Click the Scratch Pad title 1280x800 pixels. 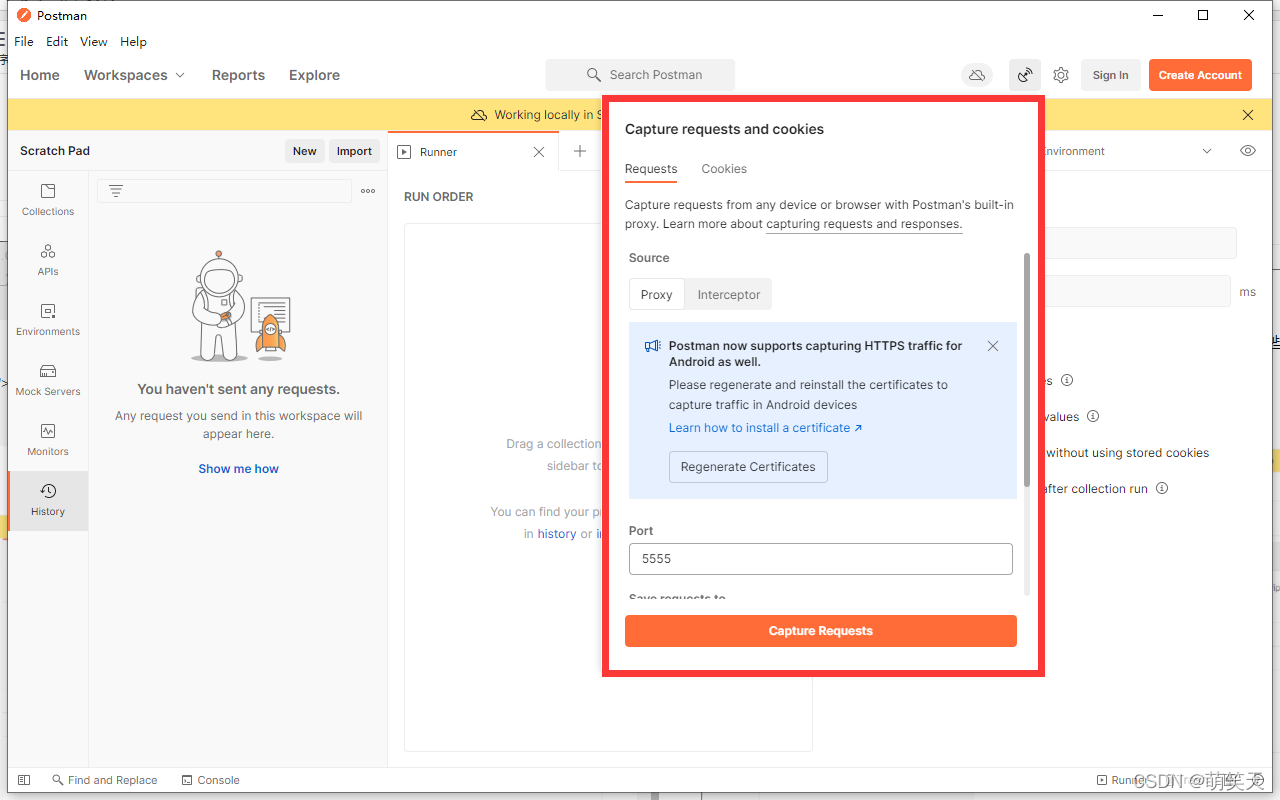55,151
